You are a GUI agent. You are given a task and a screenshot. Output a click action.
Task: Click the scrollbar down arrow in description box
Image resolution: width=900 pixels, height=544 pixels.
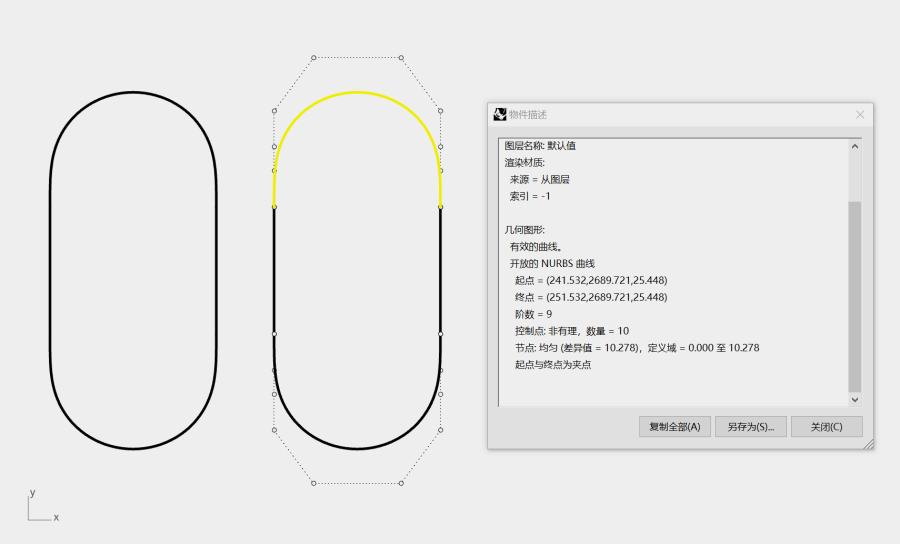854,399
